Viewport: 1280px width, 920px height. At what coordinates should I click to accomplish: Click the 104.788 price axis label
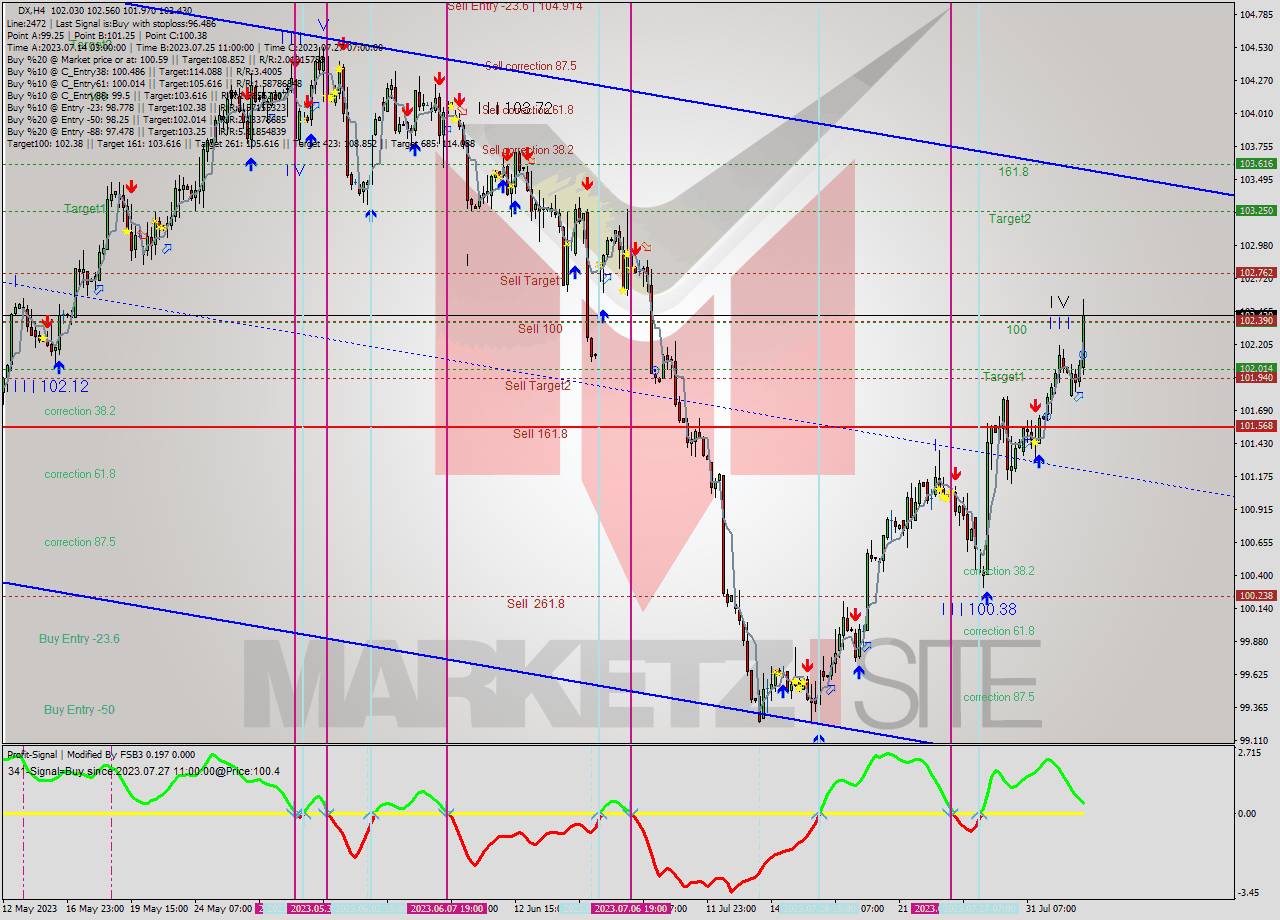1255,15
